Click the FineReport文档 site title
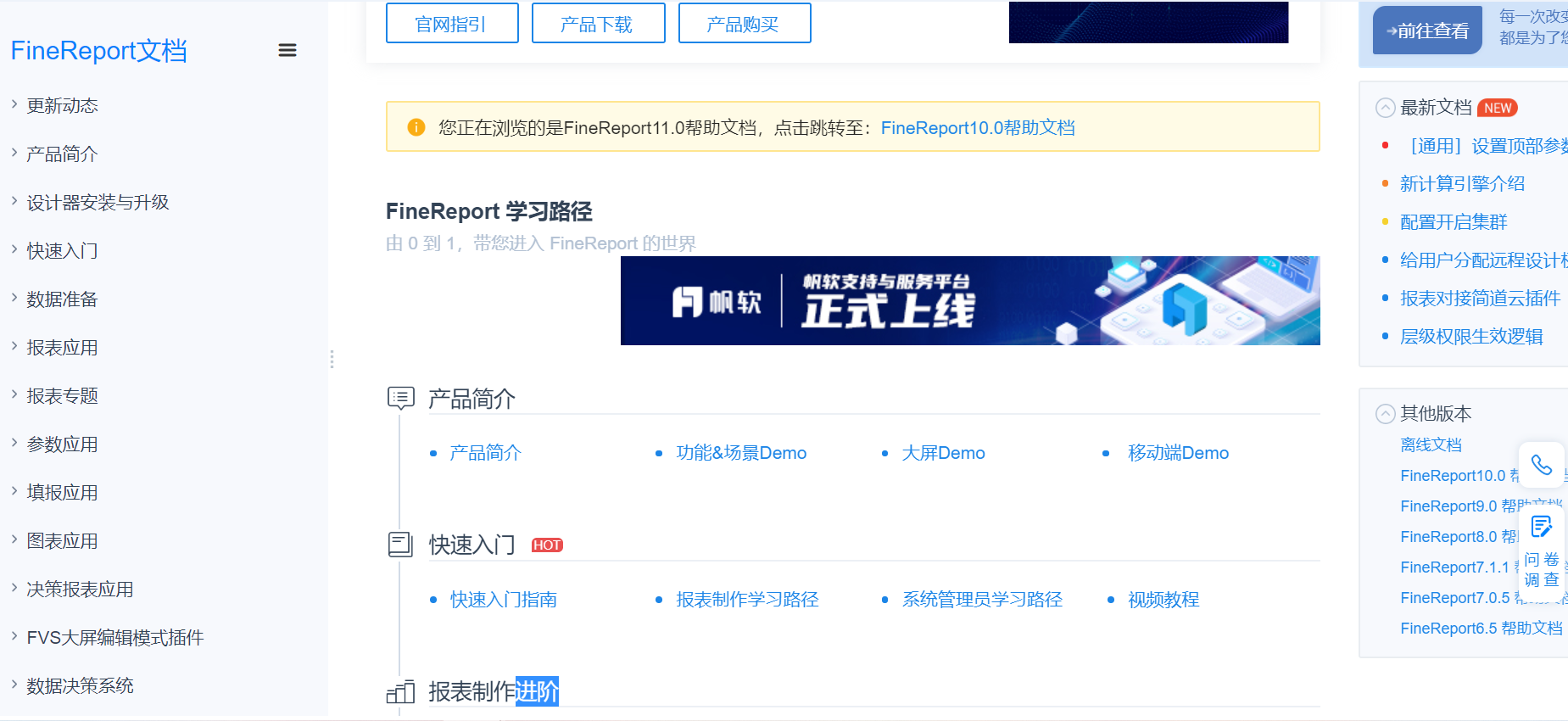The width and height of the screenshot is (1568, 721). (x=98, y=51)
